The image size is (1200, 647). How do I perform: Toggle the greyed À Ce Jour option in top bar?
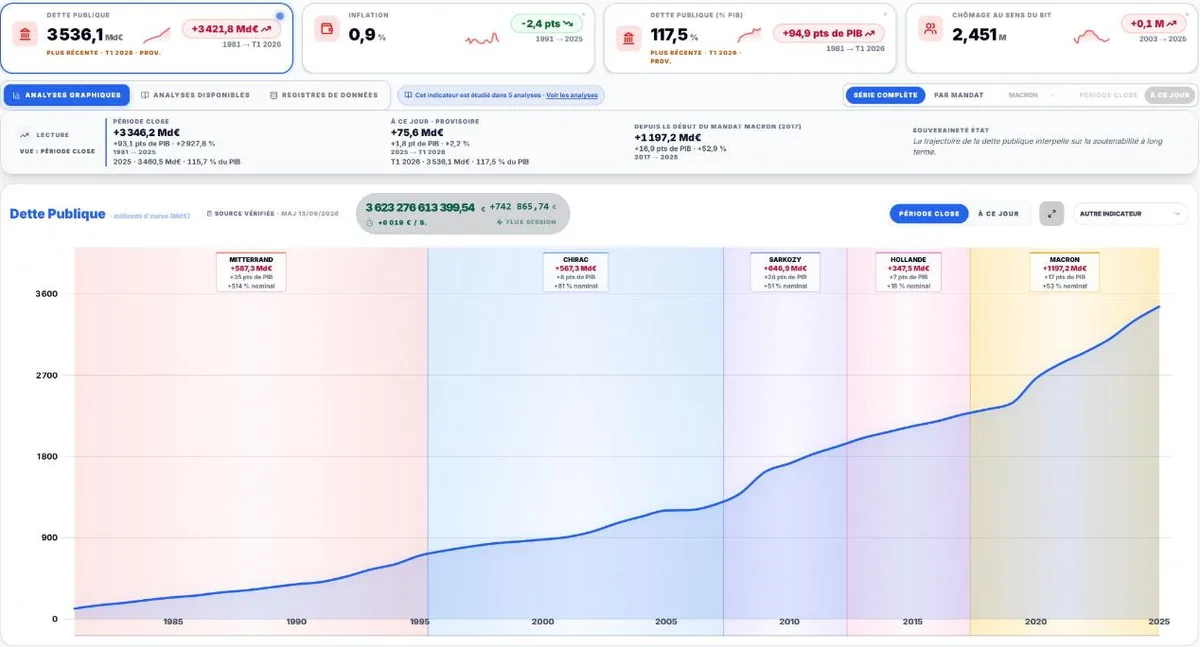click(x=1169, y=95)
